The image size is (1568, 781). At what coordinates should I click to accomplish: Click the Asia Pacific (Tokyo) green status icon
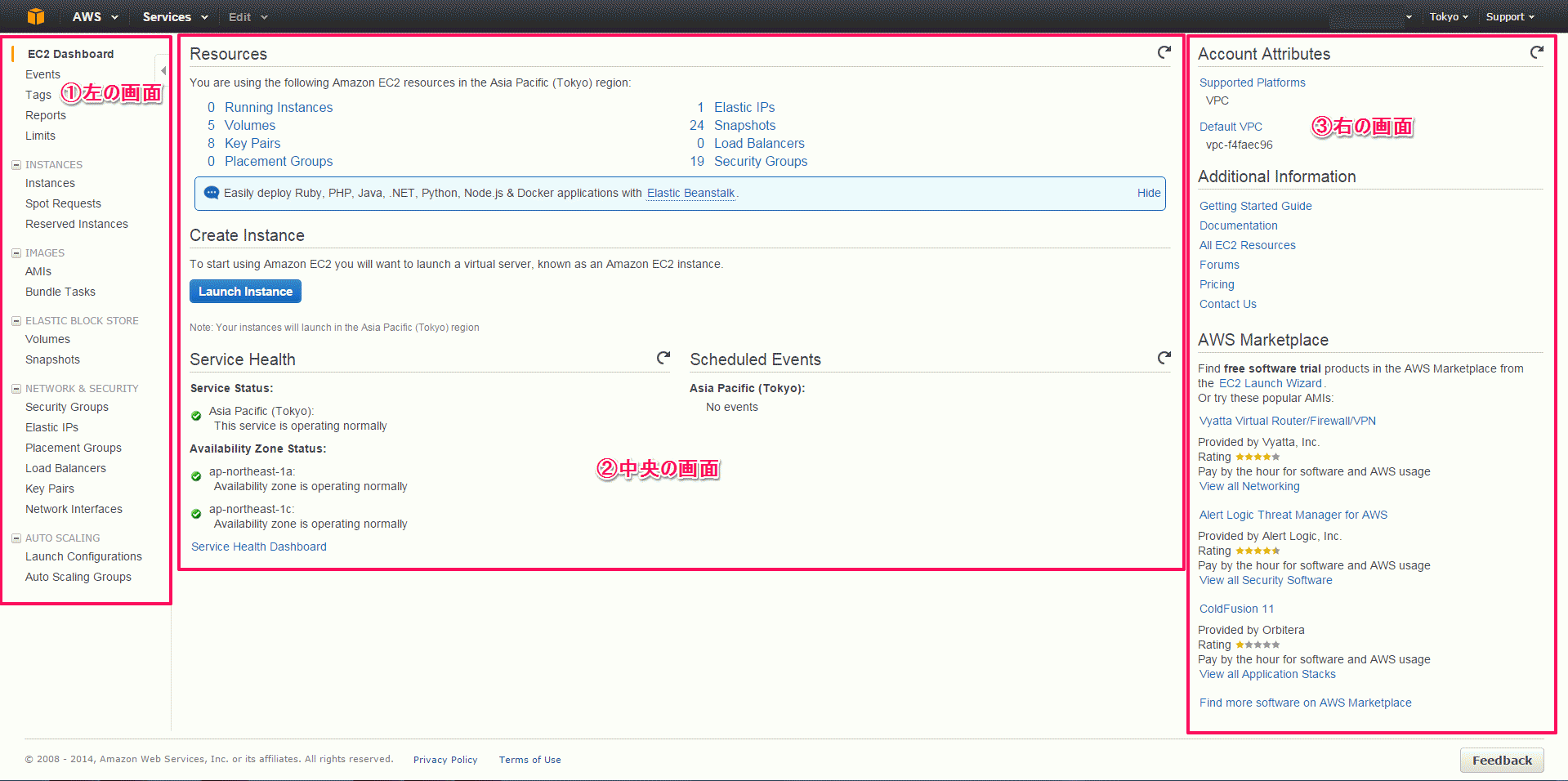[196, 416]
